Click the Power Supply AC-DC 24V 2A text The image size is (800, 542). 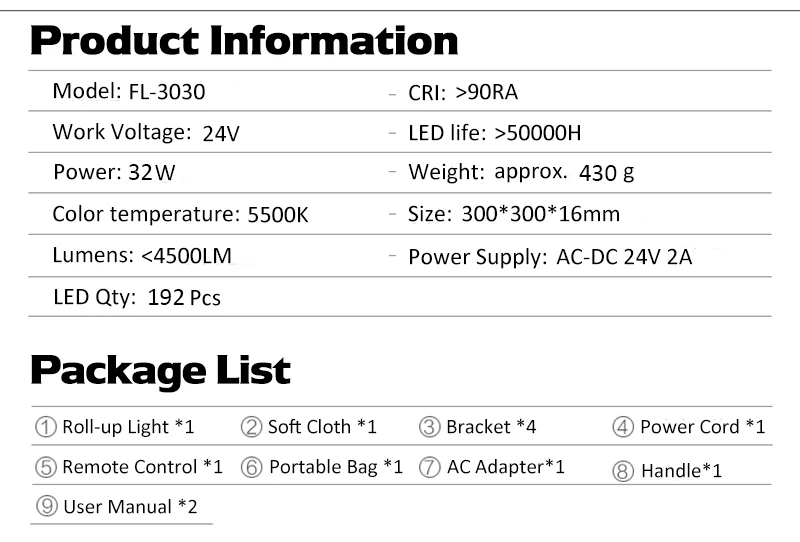pyautogui.click(x=550, y=257)
